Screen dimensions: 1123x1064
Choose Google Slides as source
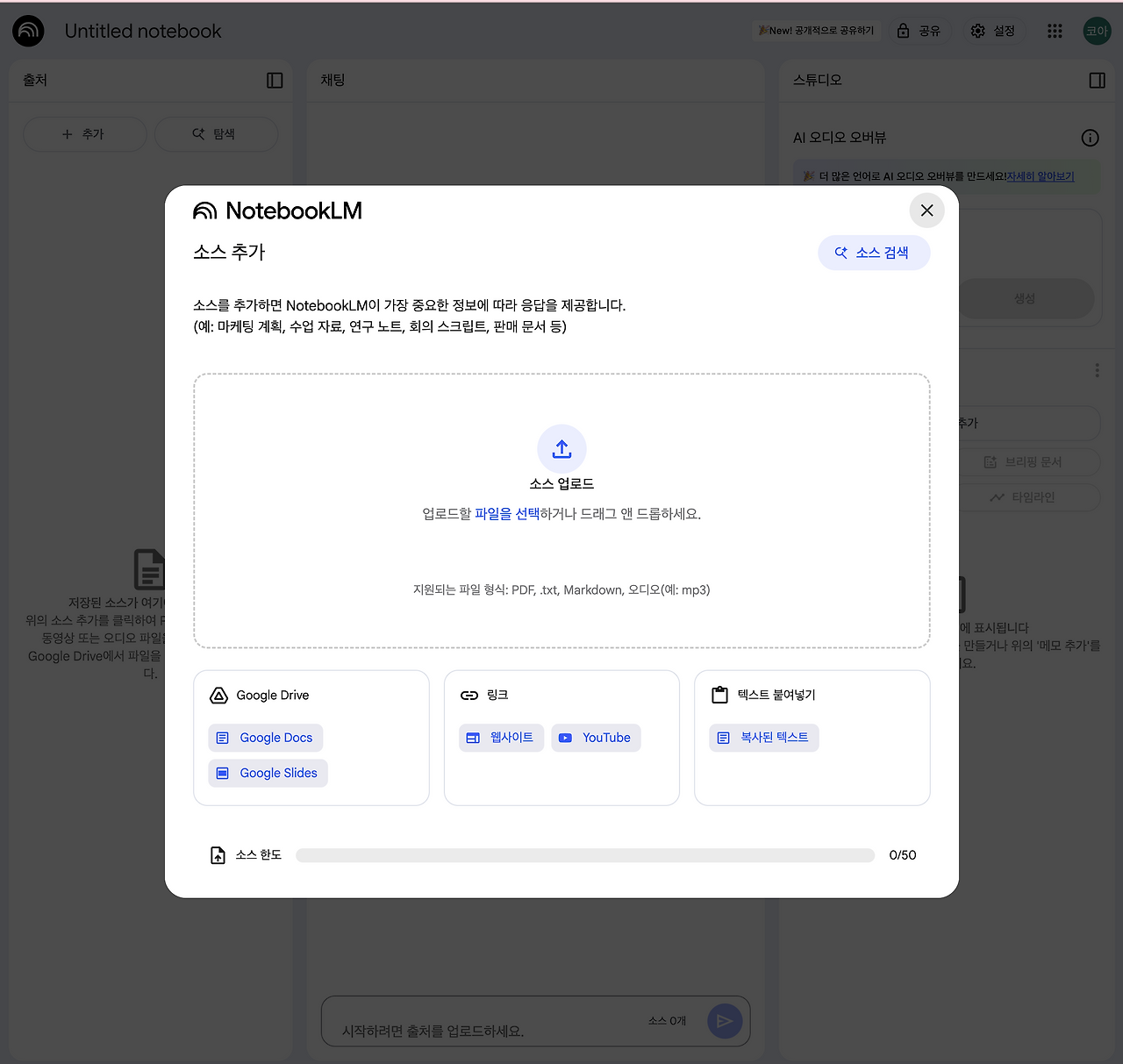pos(268,773)
